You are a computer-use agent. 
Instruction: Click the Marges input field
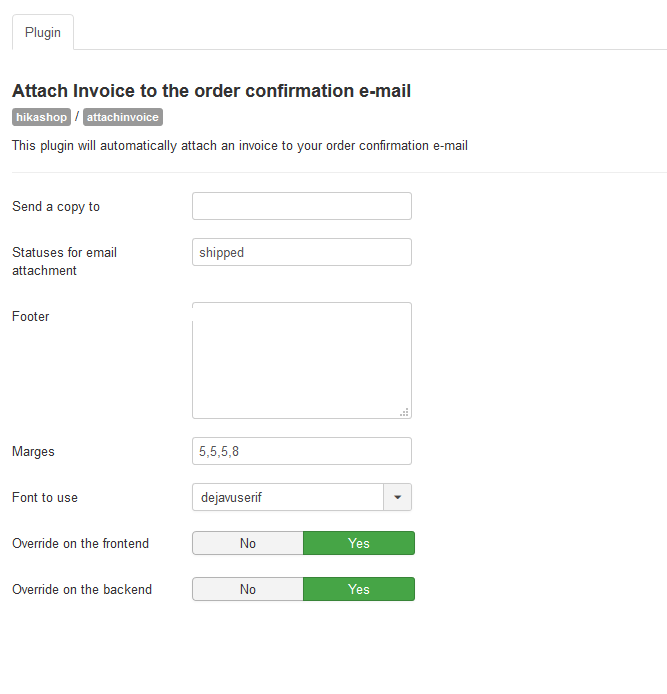(x=302, y=451)
